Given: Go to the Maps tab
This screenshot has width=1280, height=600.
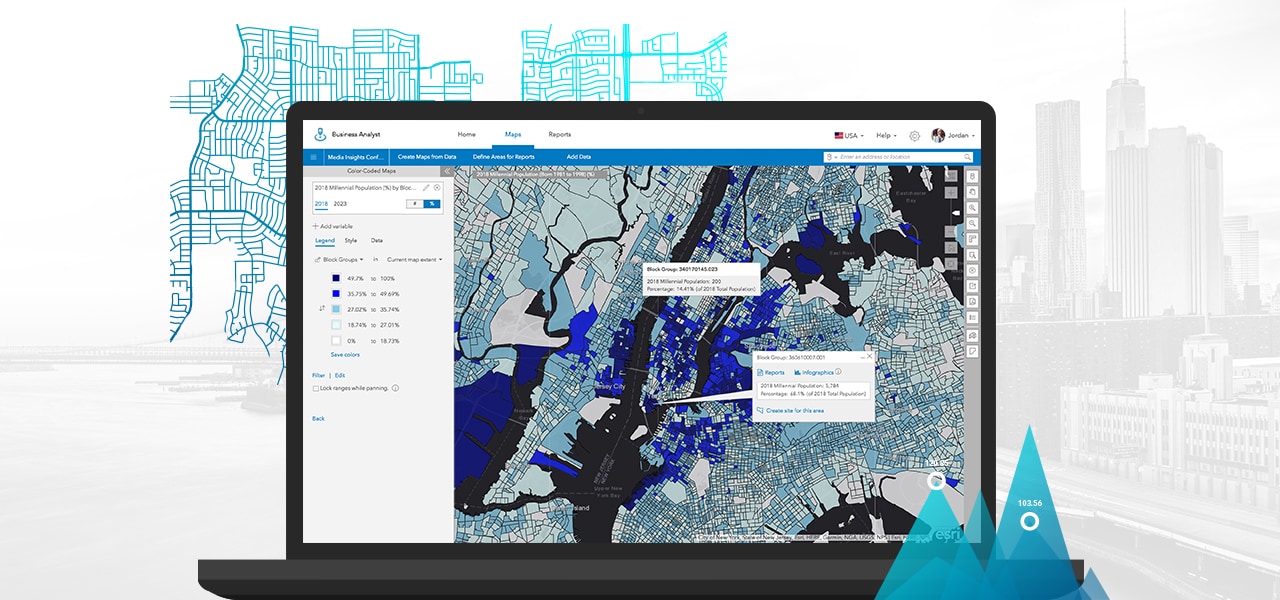Looking at the screenshot, I should 513,134.
